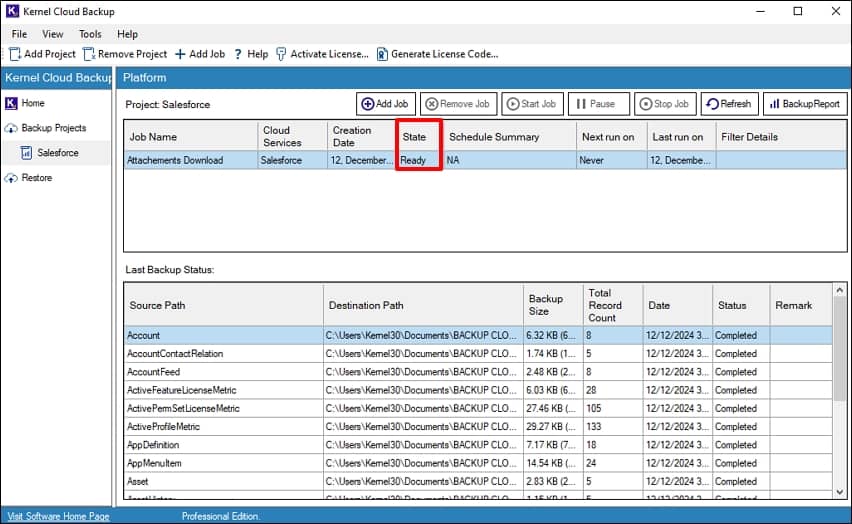Open the File menu

pos(19,34)
